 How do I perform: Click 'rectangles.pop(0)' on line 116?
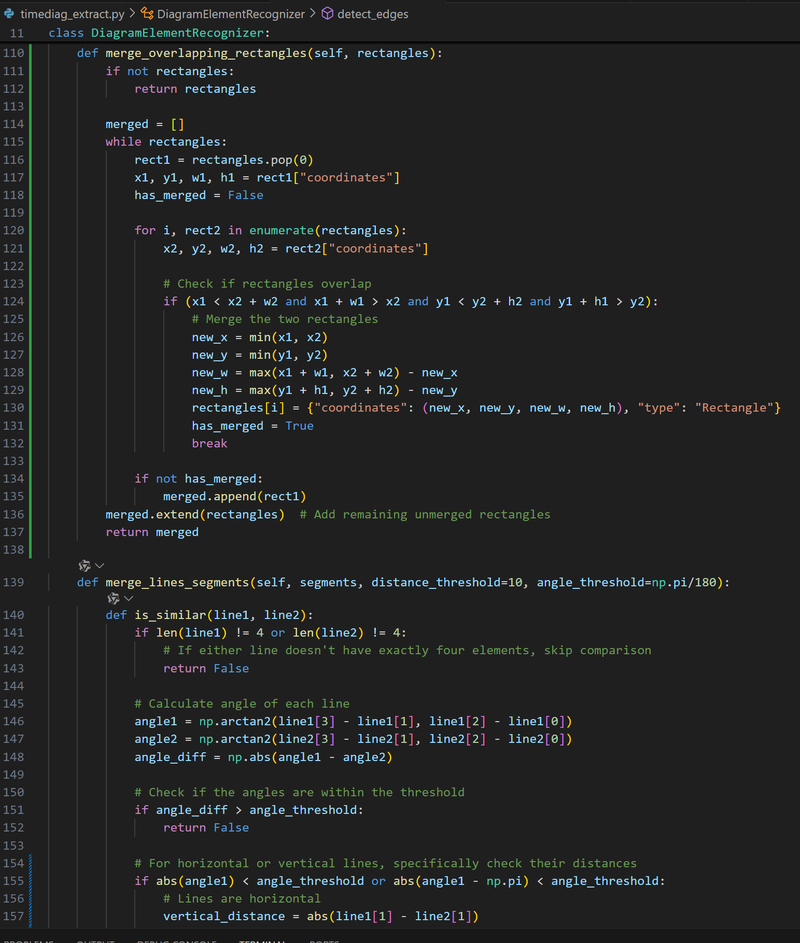253,160
